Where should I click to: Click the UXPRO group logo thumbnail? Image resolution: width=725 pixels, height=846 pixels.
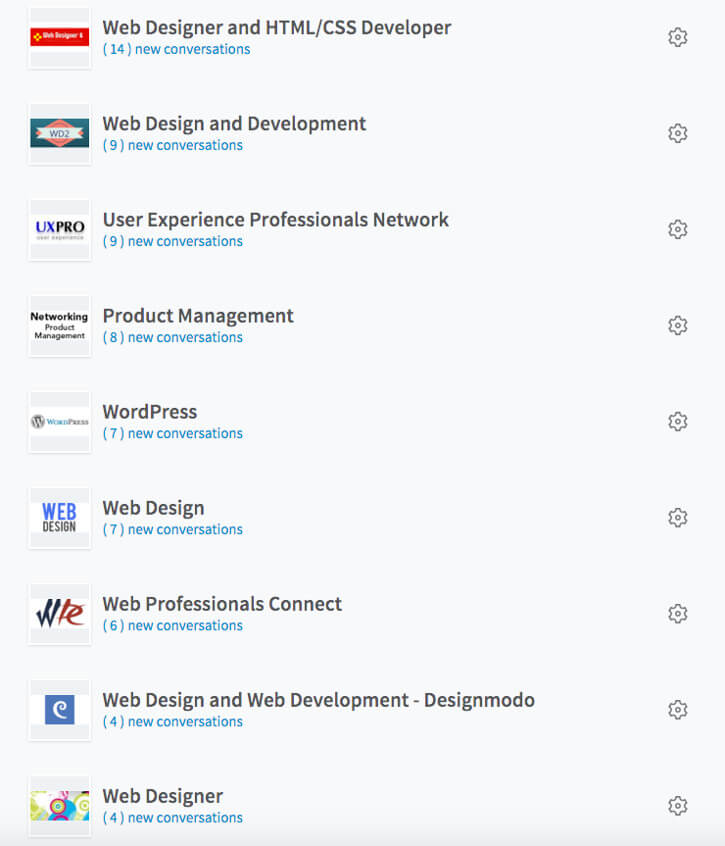point(59,230)
